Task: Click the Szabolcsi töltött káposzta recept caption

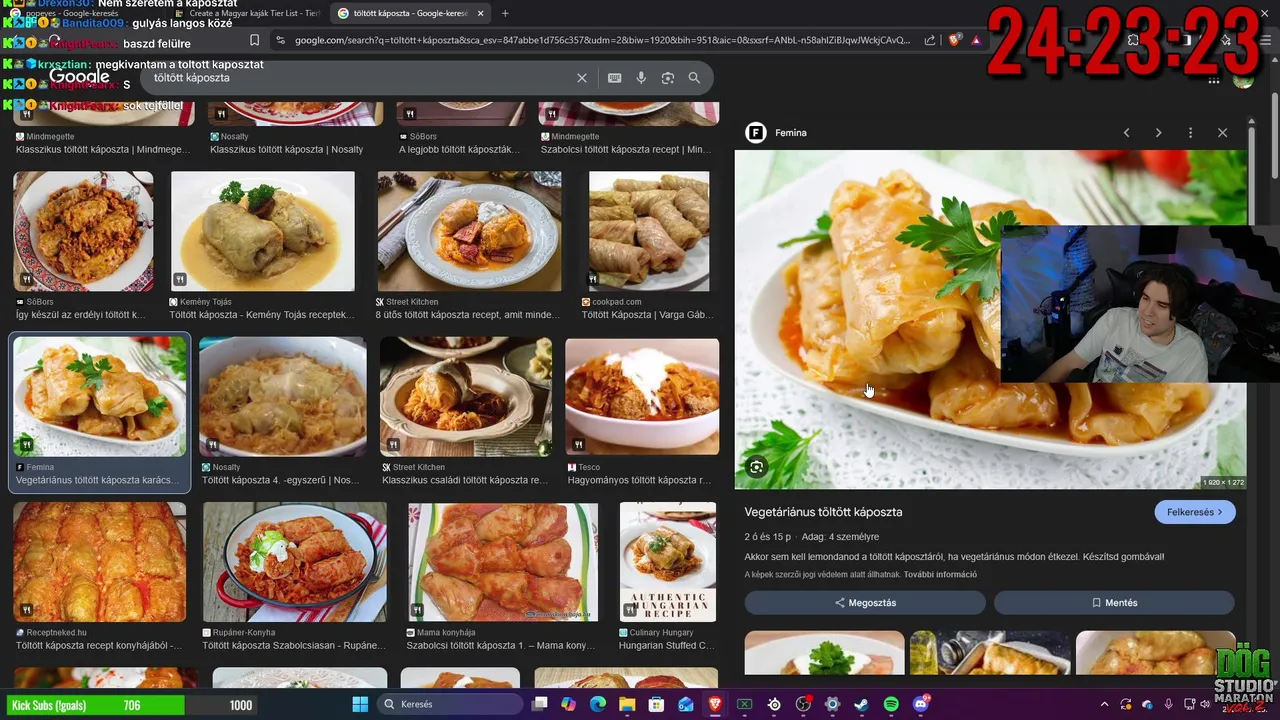Action: [626, 150]
